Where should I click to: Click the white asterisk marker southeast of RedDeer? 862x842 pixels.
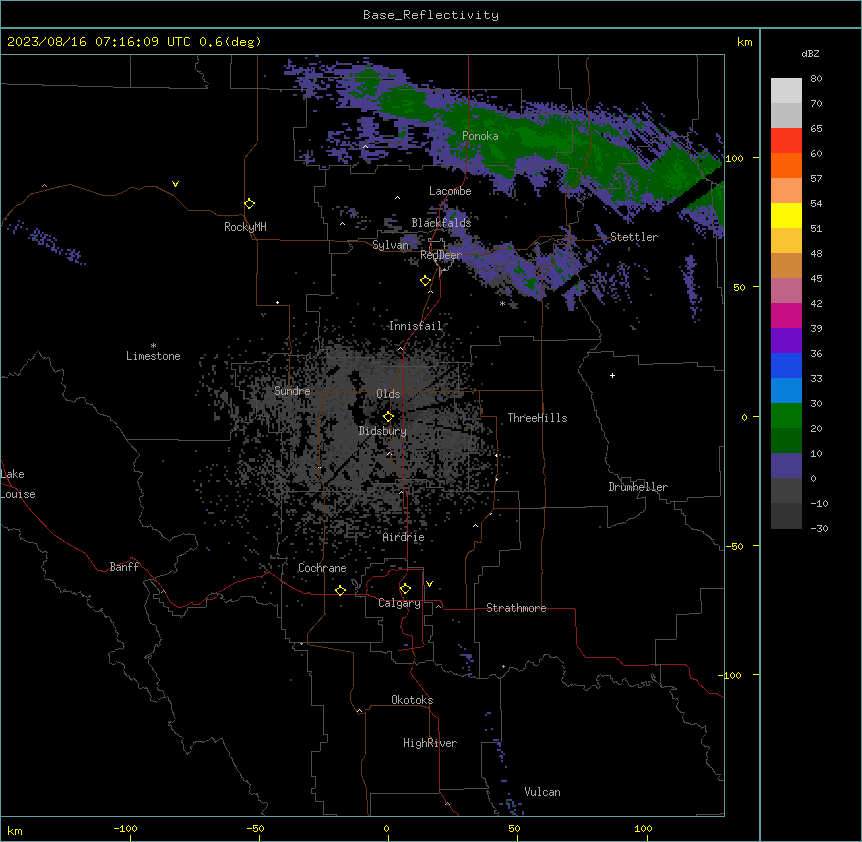click(x=502, y=303)
